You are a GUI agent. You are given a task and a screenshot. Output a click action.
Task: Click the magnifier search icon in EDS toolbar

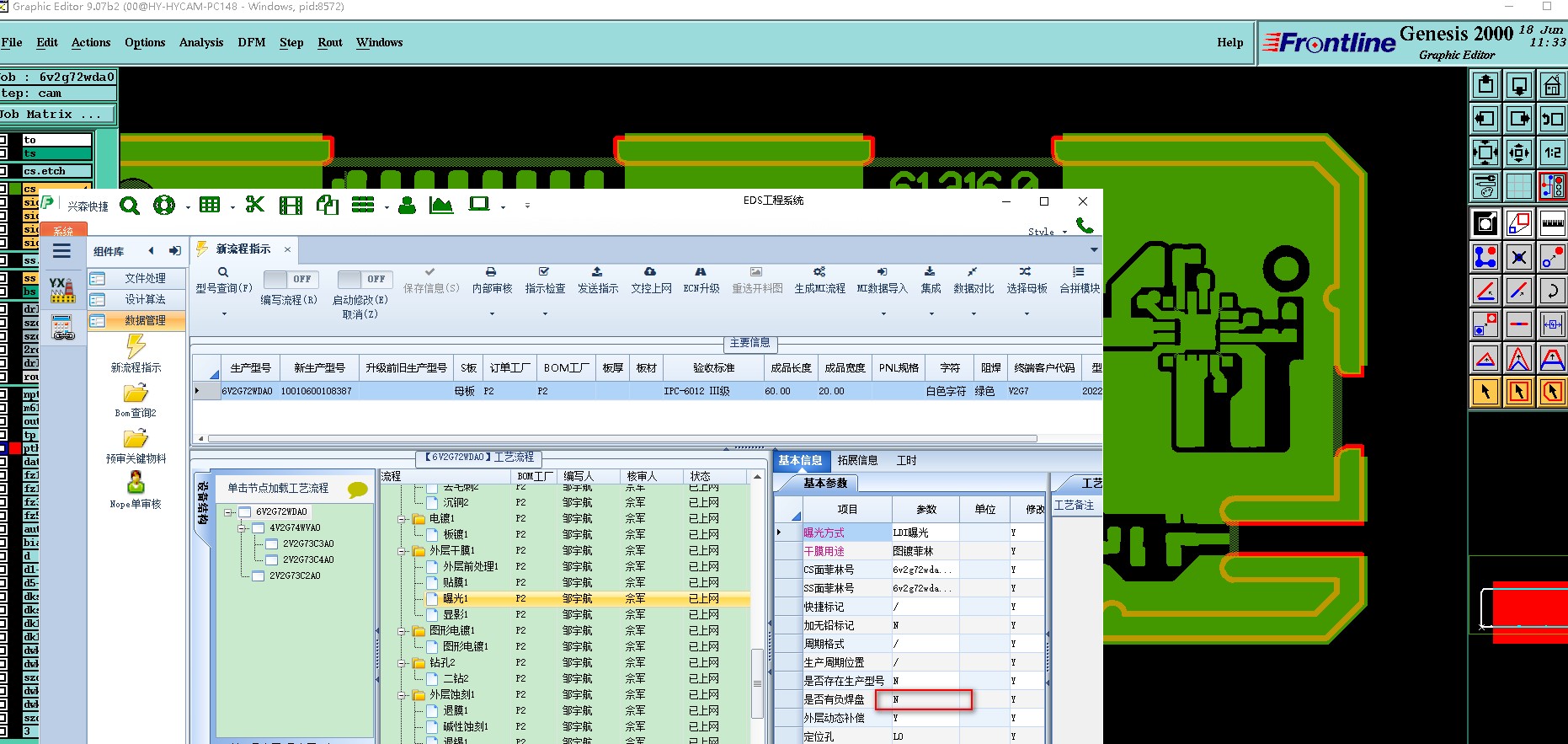point(130,205)
